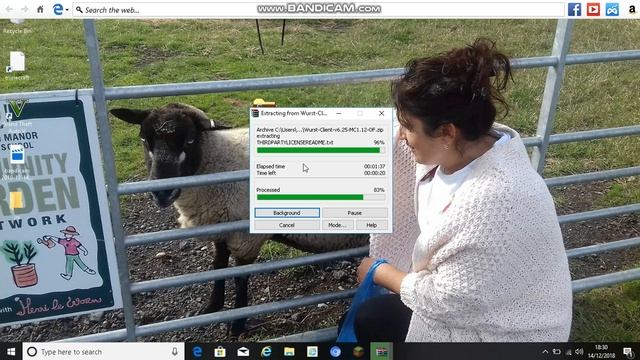The image size is (640, 360).
Task: Show hidden system tray icons
Action: 545,351
